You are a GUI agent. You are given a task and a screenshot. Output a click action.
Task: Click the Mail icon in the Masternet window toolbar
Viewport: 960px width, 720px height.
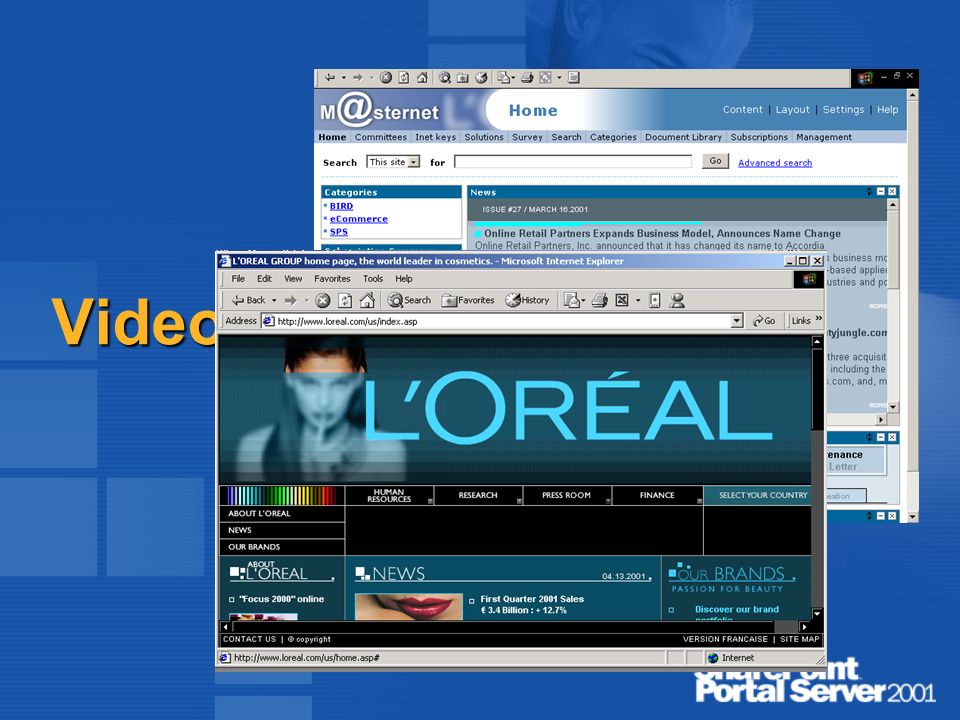(504, 77)
